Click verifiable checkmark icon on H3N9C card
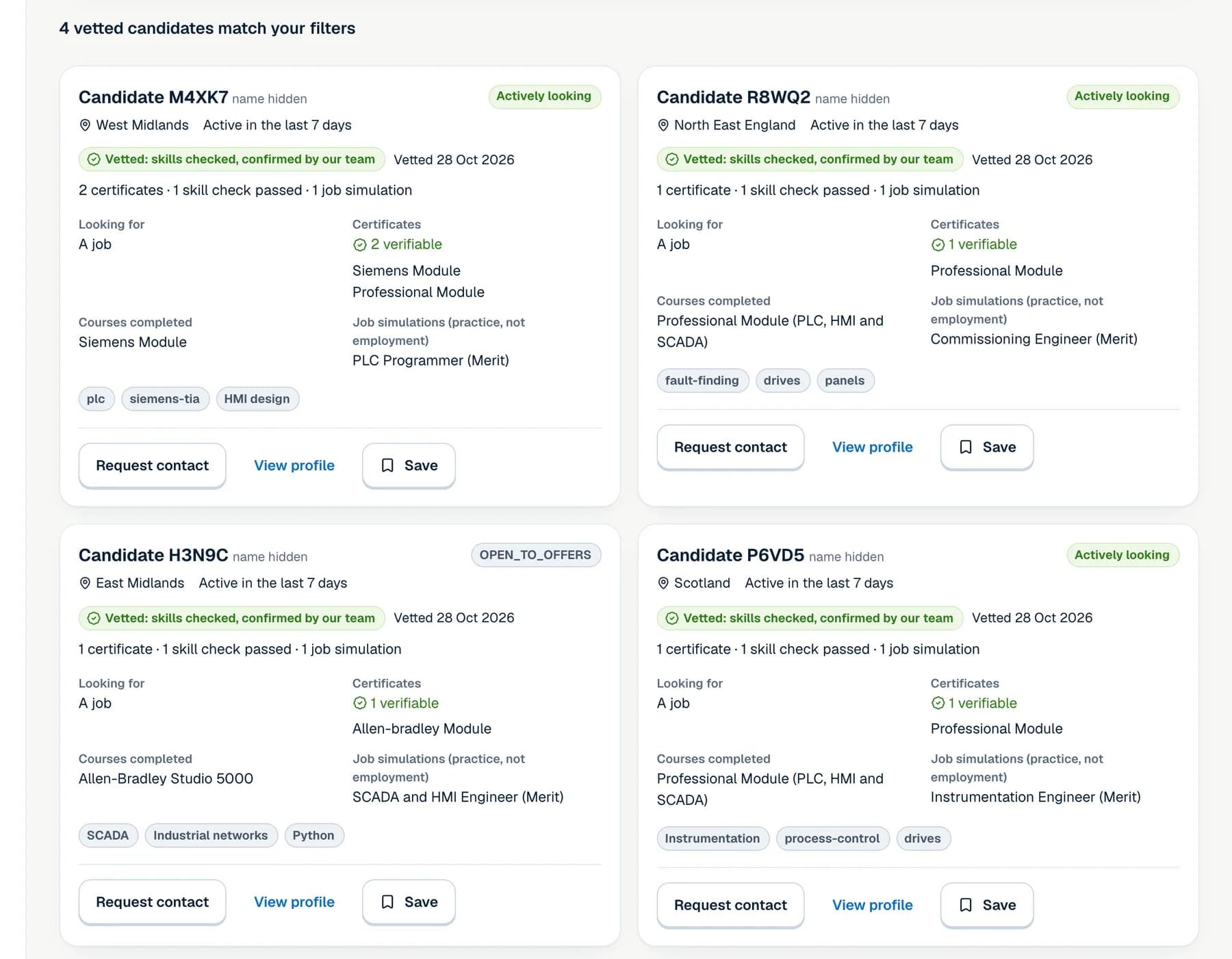The image size is (1232, 959). coord(359,703)
